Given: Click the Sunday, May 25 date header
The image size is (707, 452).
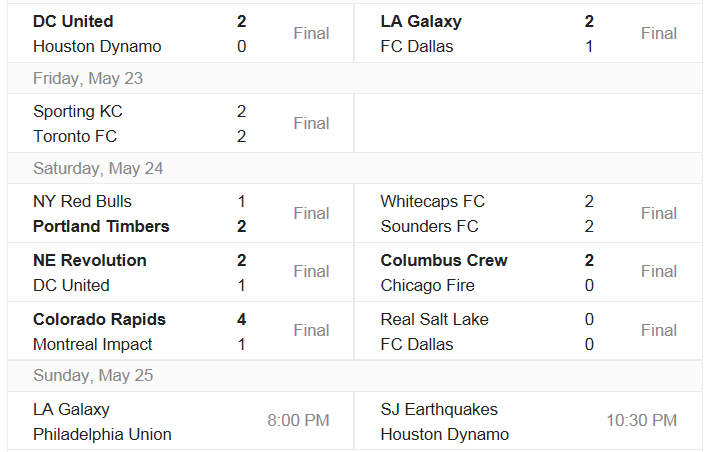Looking at the screenshot, I should point(93,375).
